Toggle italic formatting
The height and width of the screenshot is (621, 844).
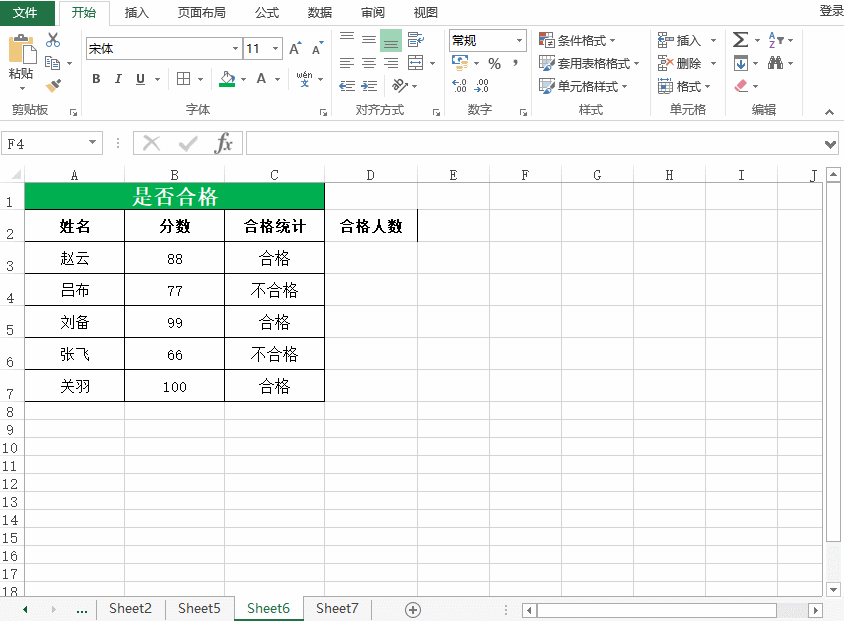coord(119,79)
